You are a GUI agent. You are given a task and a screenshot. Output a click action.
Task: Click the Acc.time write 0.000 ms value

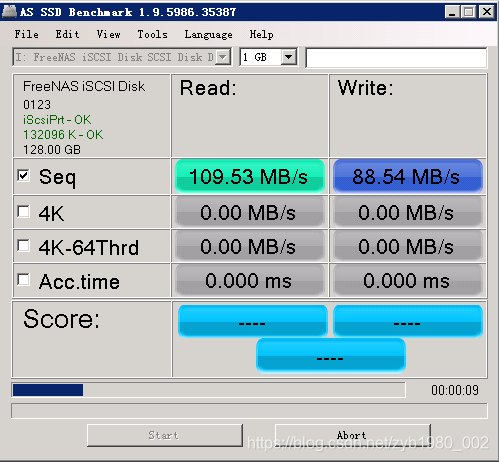click(408, 280)
